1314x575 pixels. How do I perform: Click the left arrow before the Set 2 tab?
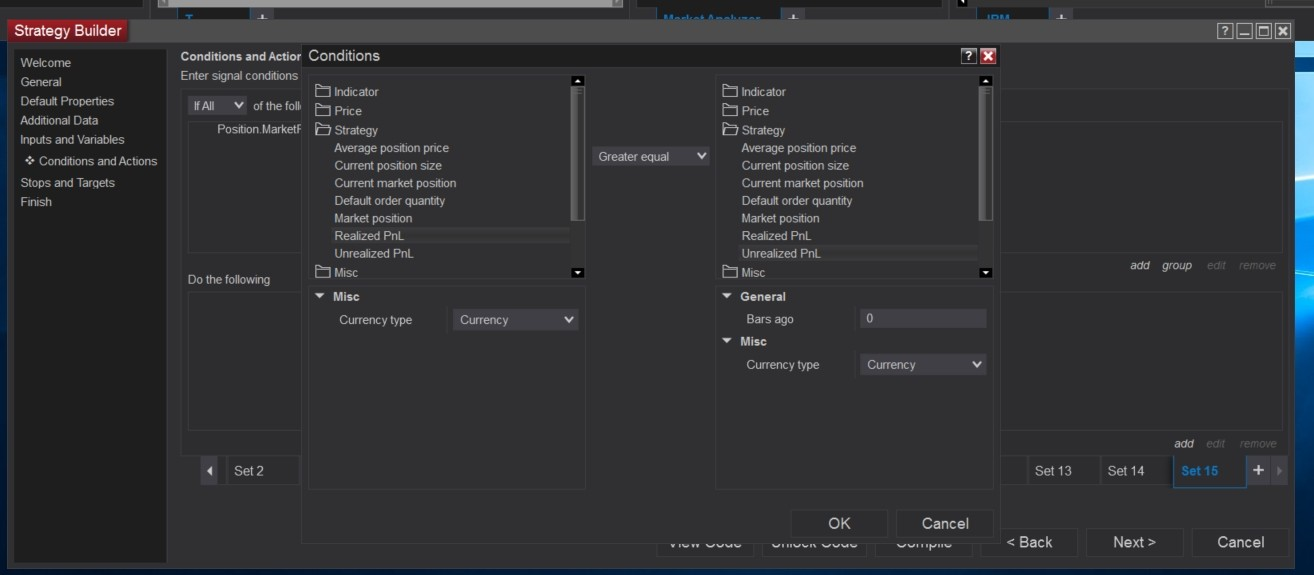pyautogui.click(x=210, y=471)
